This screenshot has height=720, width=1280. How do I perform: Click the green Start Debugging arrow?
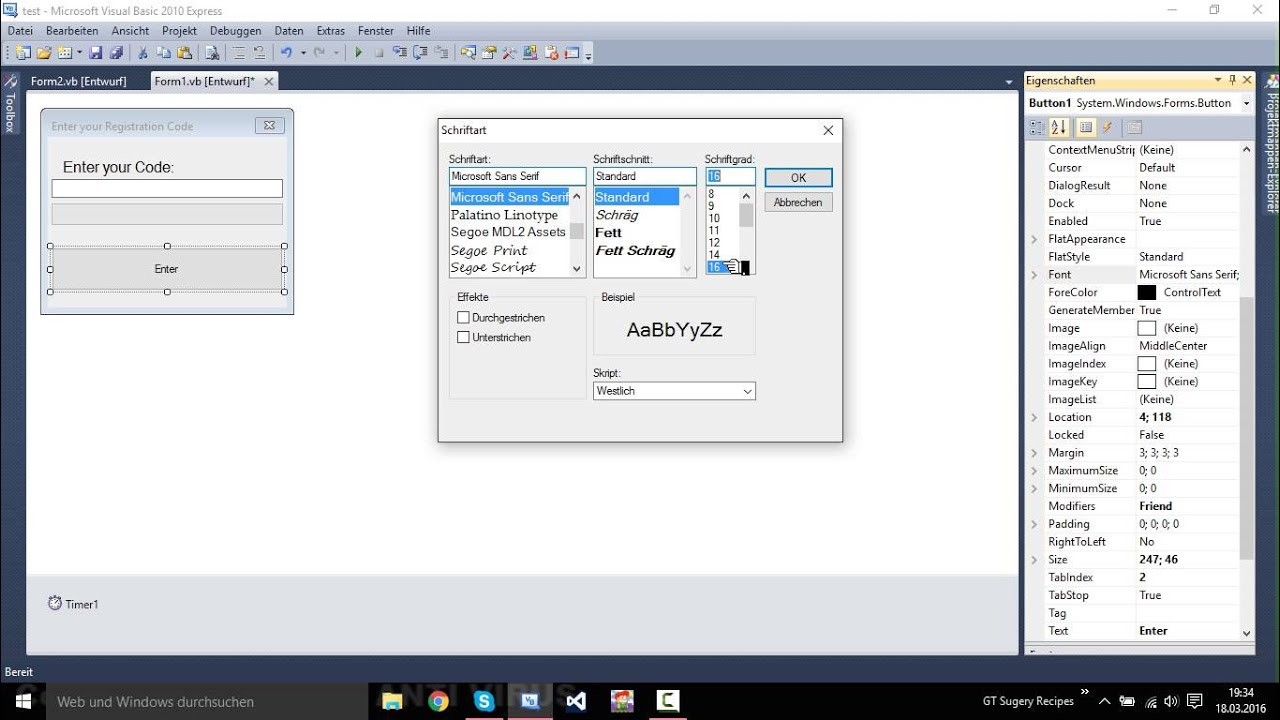[358, 52]
